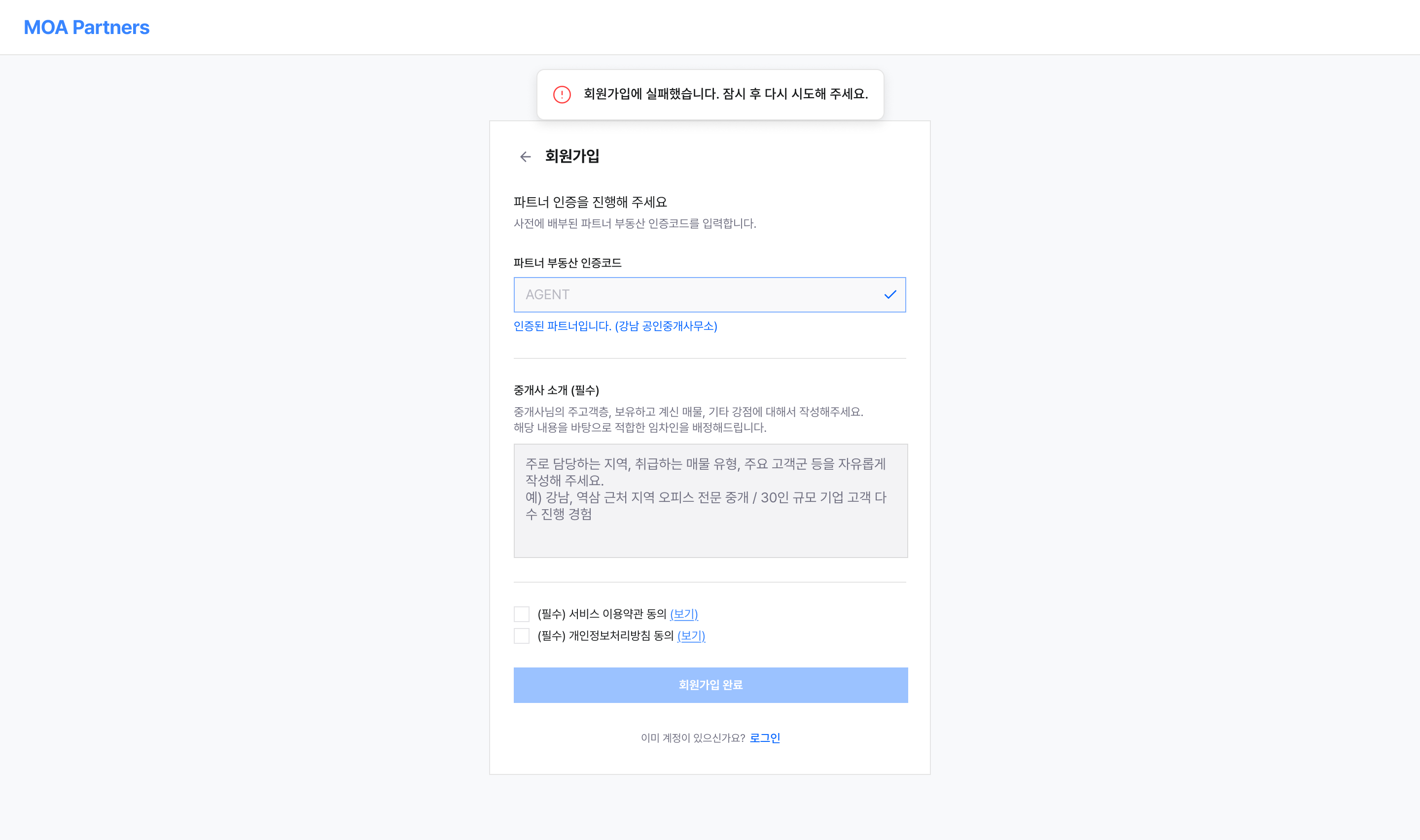Screen dimensions: 1420x840
Task: Click the 개인정보처리방침 동의 label text
Action: 605,635
